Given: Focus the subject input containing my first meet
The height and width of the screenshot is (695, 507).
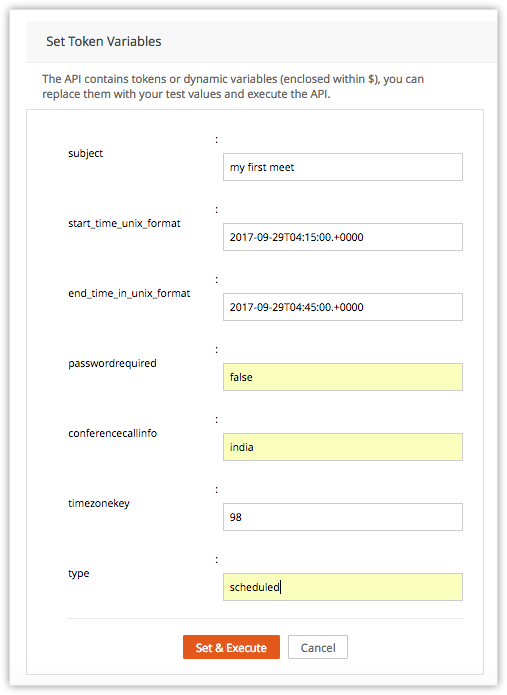Looking at the screenshot, I should click(343, 167).
